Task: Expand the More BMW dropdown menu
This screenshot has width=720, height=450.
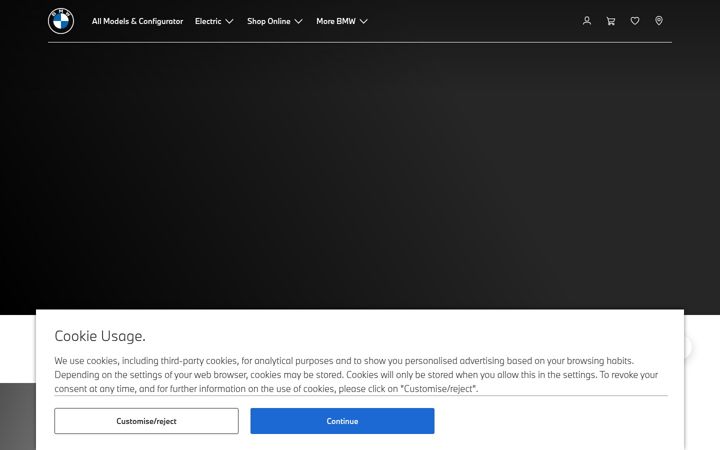Action: click(342, 21)
